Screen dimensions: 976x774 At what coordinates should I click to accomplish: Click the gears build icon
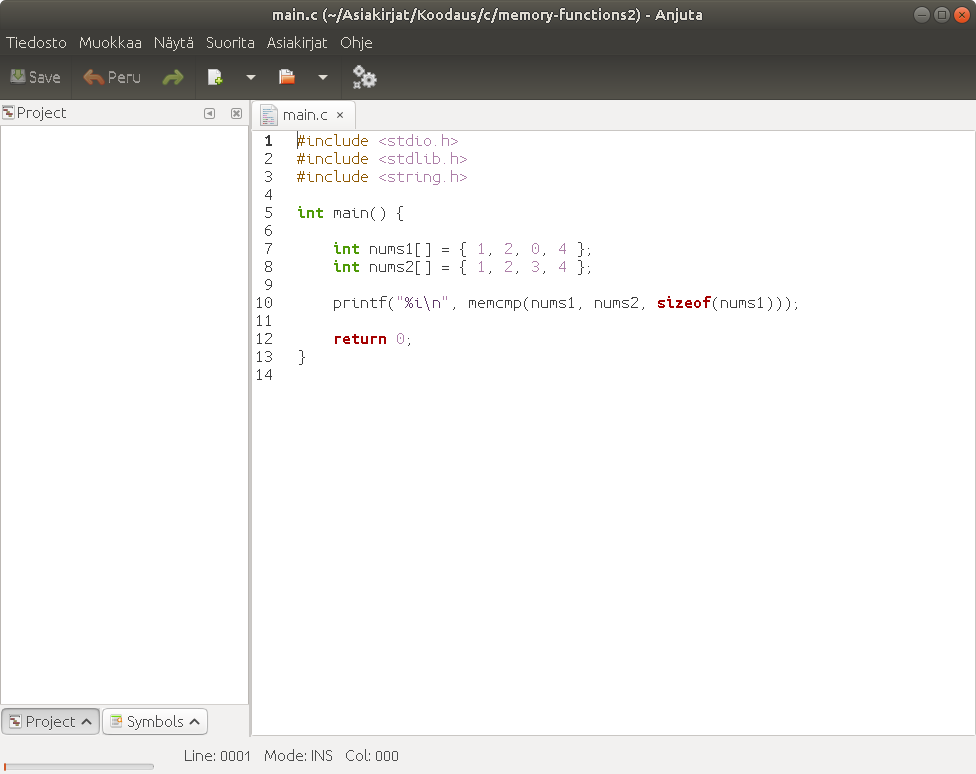point(364,77)
